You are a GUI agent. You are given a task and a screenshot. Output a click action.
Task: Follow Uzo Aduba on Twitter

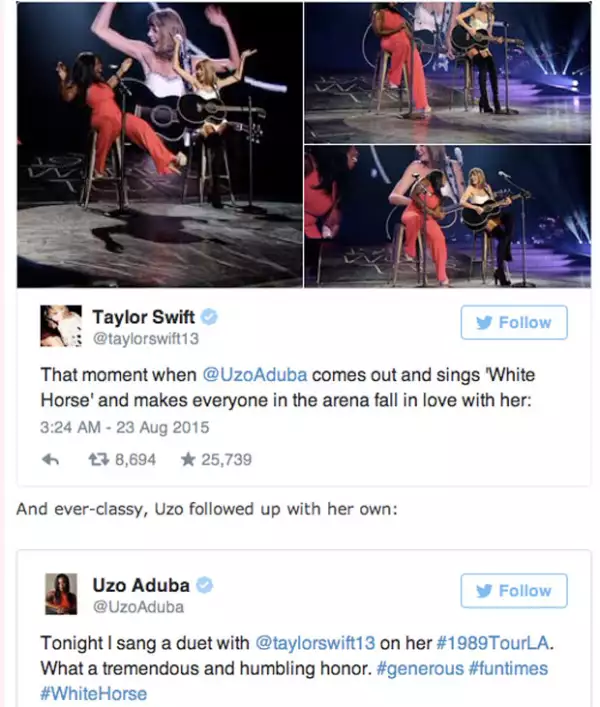pos(514,591)
